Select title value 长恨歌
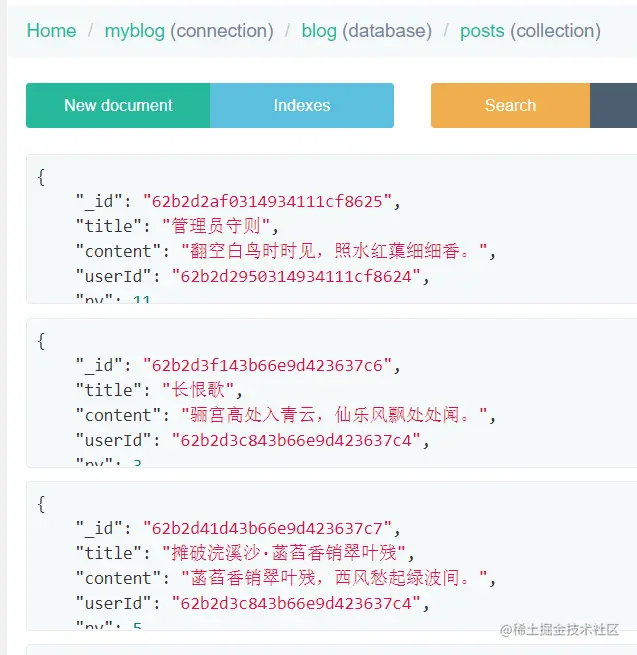Image resolution: width=637 pixels, height=655 pixels. pos(198,390)
